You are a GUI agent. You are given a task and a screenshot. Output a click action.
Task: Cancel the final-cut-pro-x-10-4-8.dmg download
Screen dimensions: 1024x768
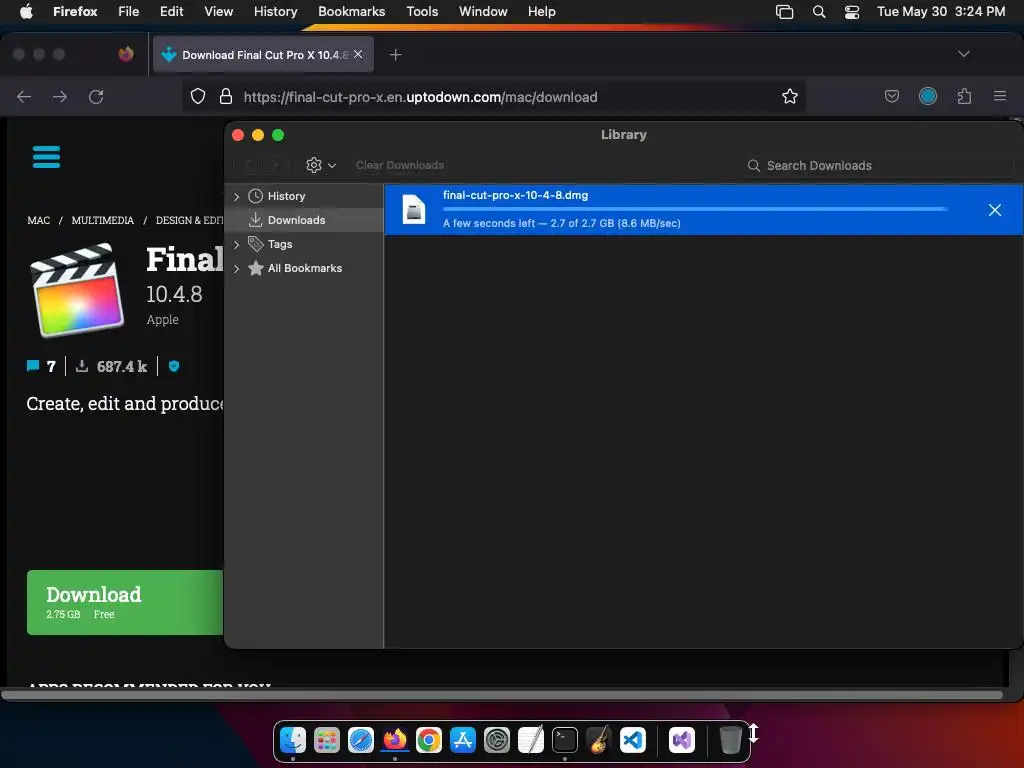tap(994, 210)
